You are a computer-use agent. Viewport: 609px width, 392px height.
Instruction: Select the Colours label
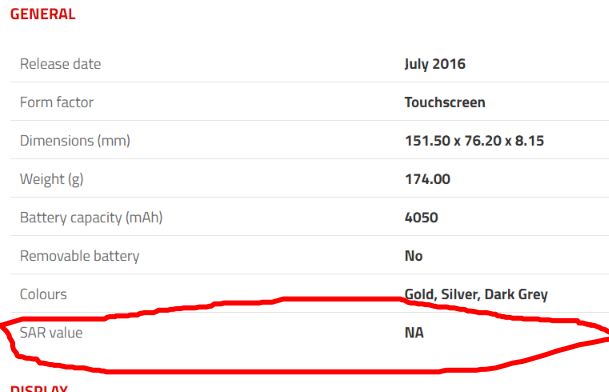[x=44, y=294]
